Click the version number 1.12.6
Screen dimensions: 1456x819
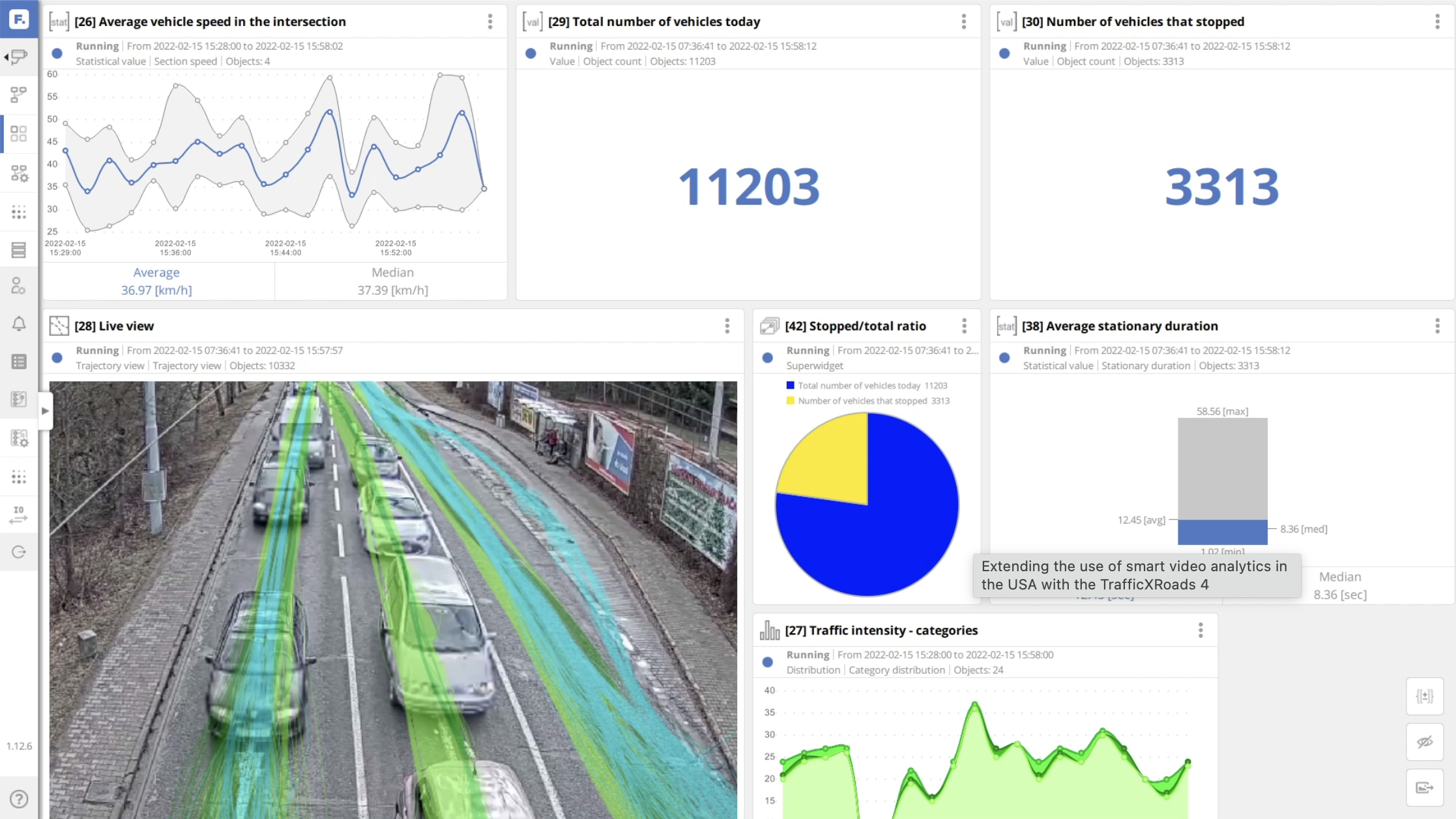[x=19, y=746]
